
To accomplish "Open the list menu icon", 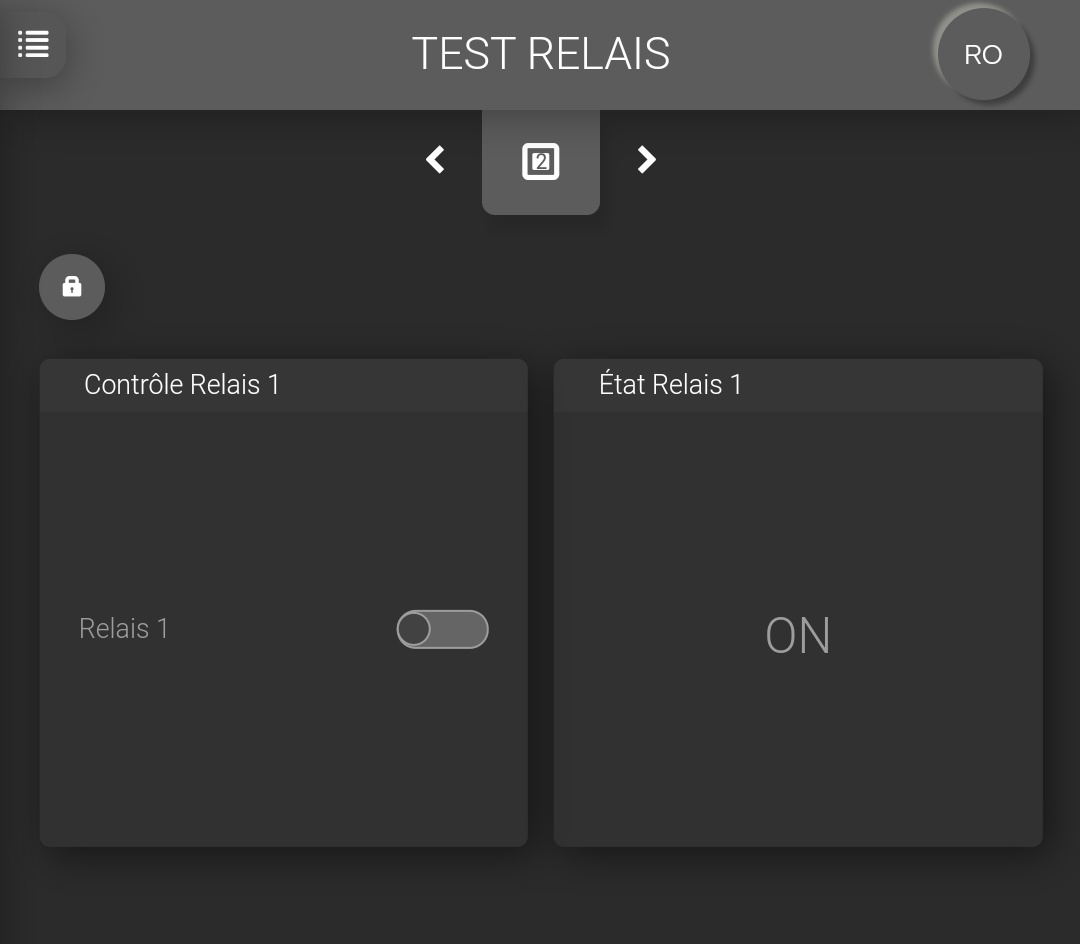I will click(33, 44).
